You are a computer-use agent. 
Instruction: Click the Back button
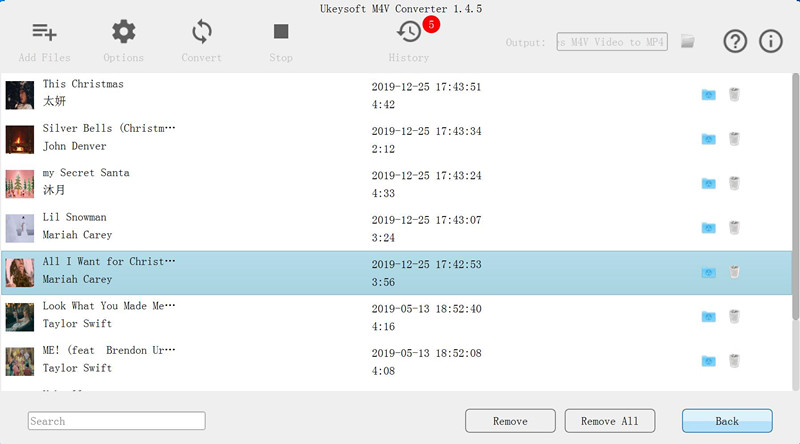click(727, 421)
